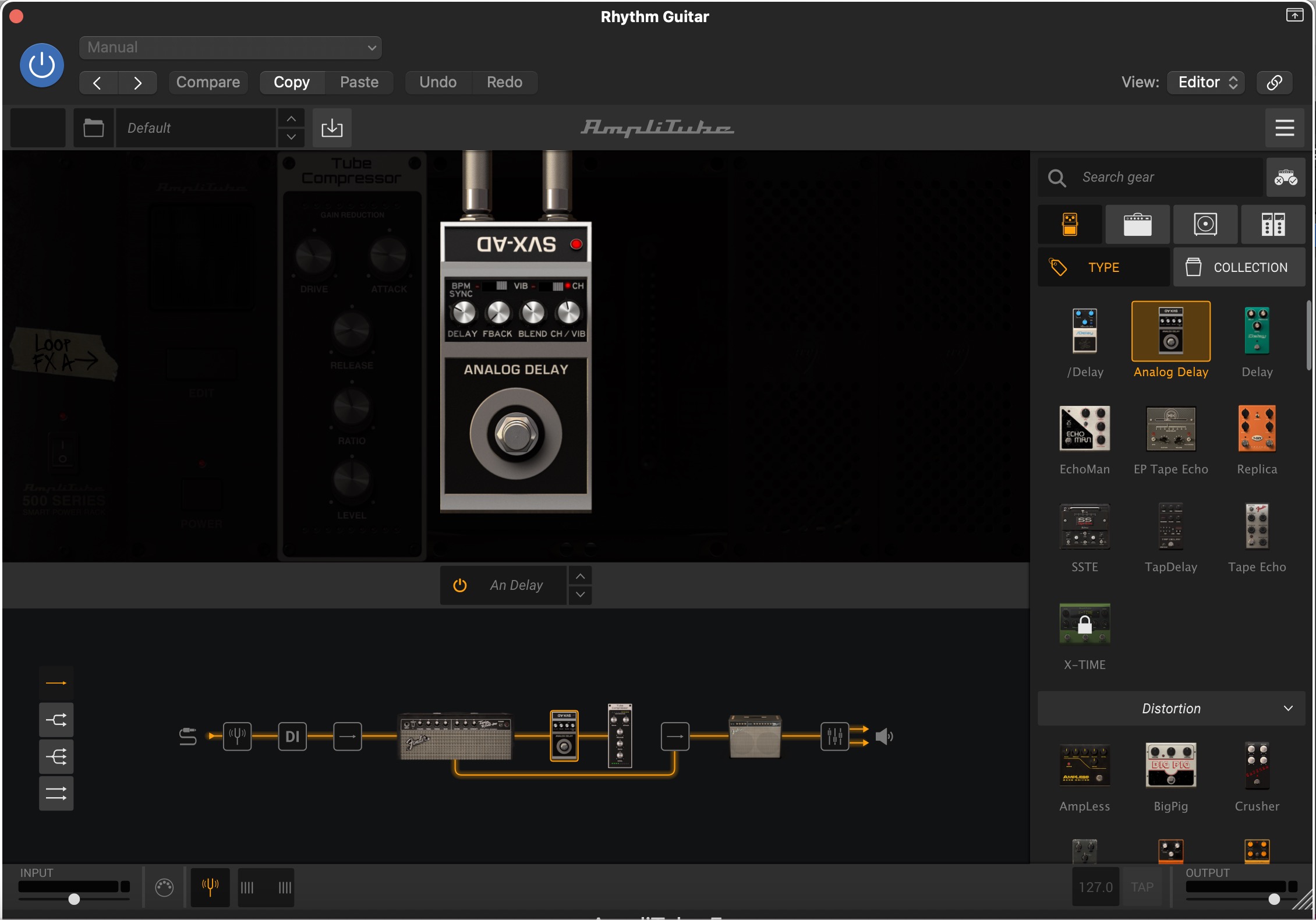Toggle the Analog Delay footswitch
This screenshot has height=920, width=1316.
(x=515, y=434)
